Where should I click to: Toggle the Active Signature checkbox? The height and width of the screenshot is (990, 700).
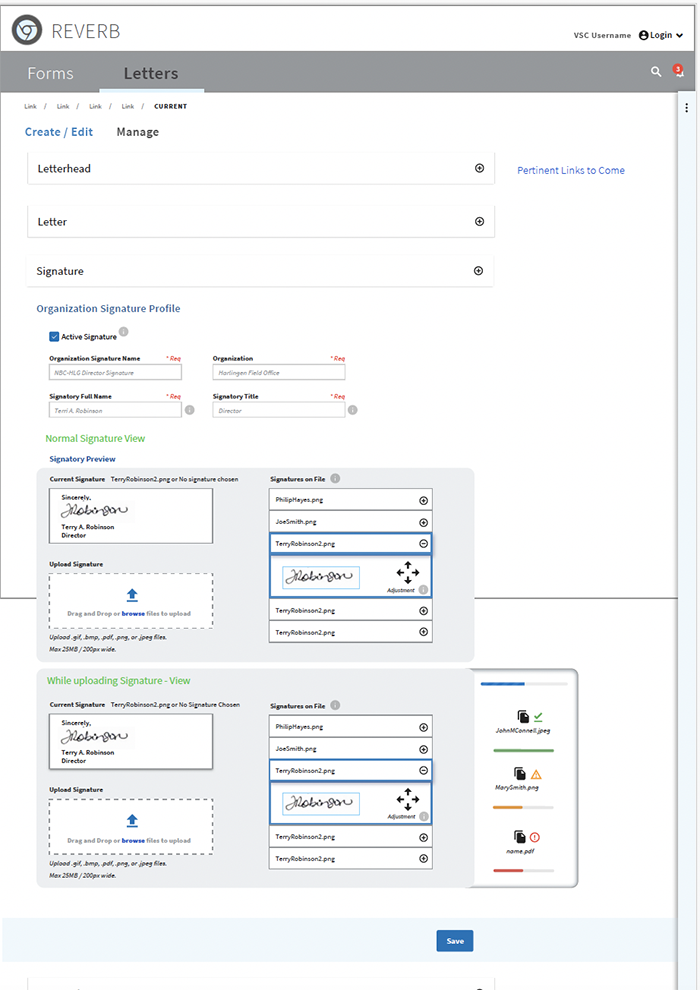coord(54,337)
